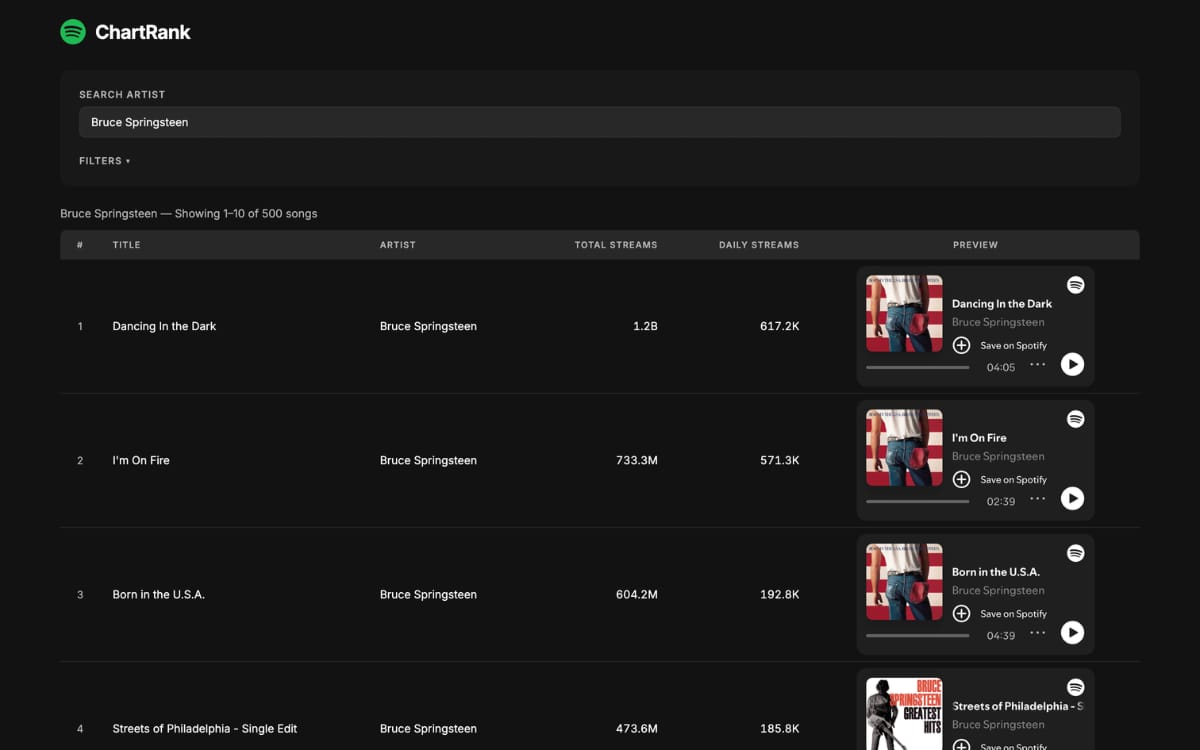Click the 185.8K daily streams value
The image size is (1200, 750).
pos(779,728)
